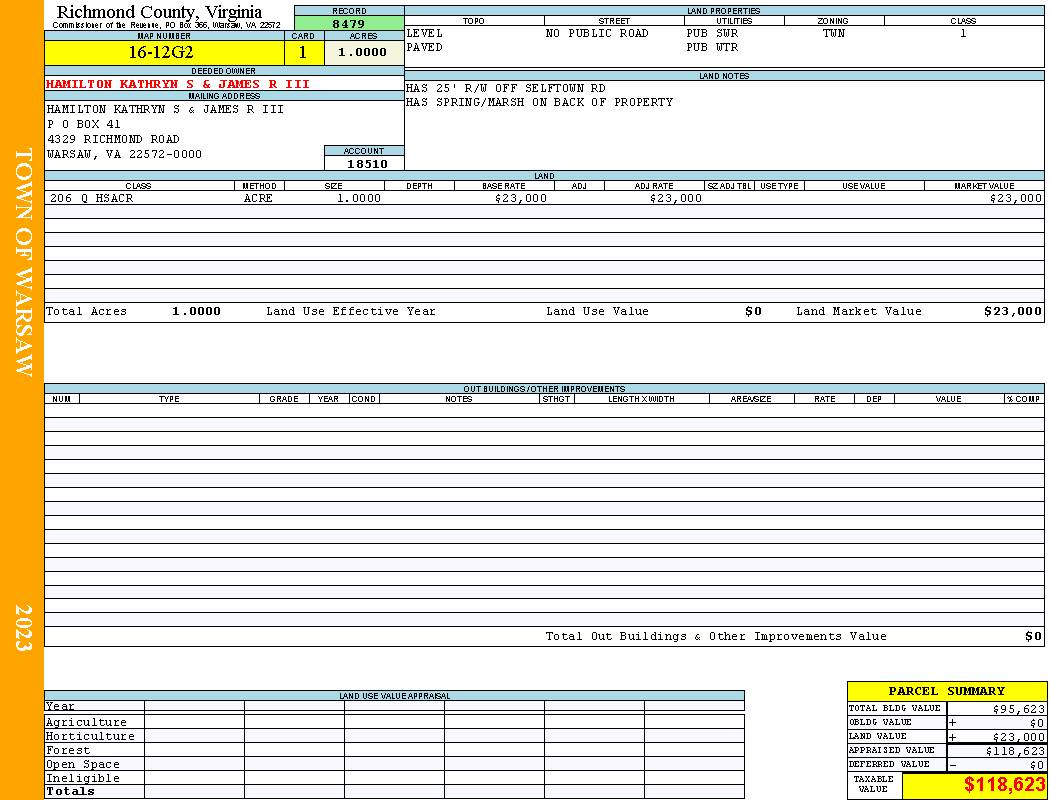Click the LAND USE VALUE APPRAISAL header
Image resolution: width=1050 pixels, height=800 pixels.
pyautogui.click(x=394, y=696)
